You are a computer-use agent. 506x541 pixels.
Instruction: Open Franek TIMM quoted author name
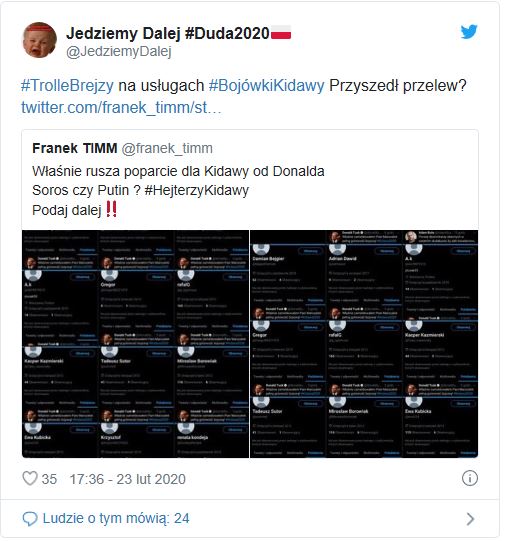(75, 148)
